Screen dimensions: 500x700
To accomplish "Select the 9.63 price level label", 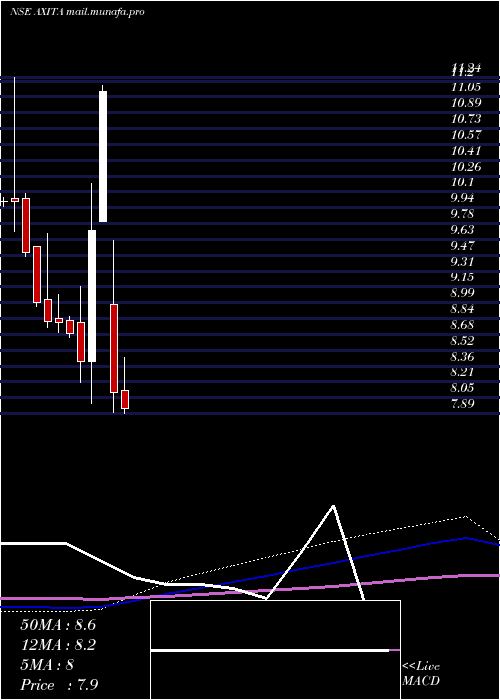I will [462, 230].
